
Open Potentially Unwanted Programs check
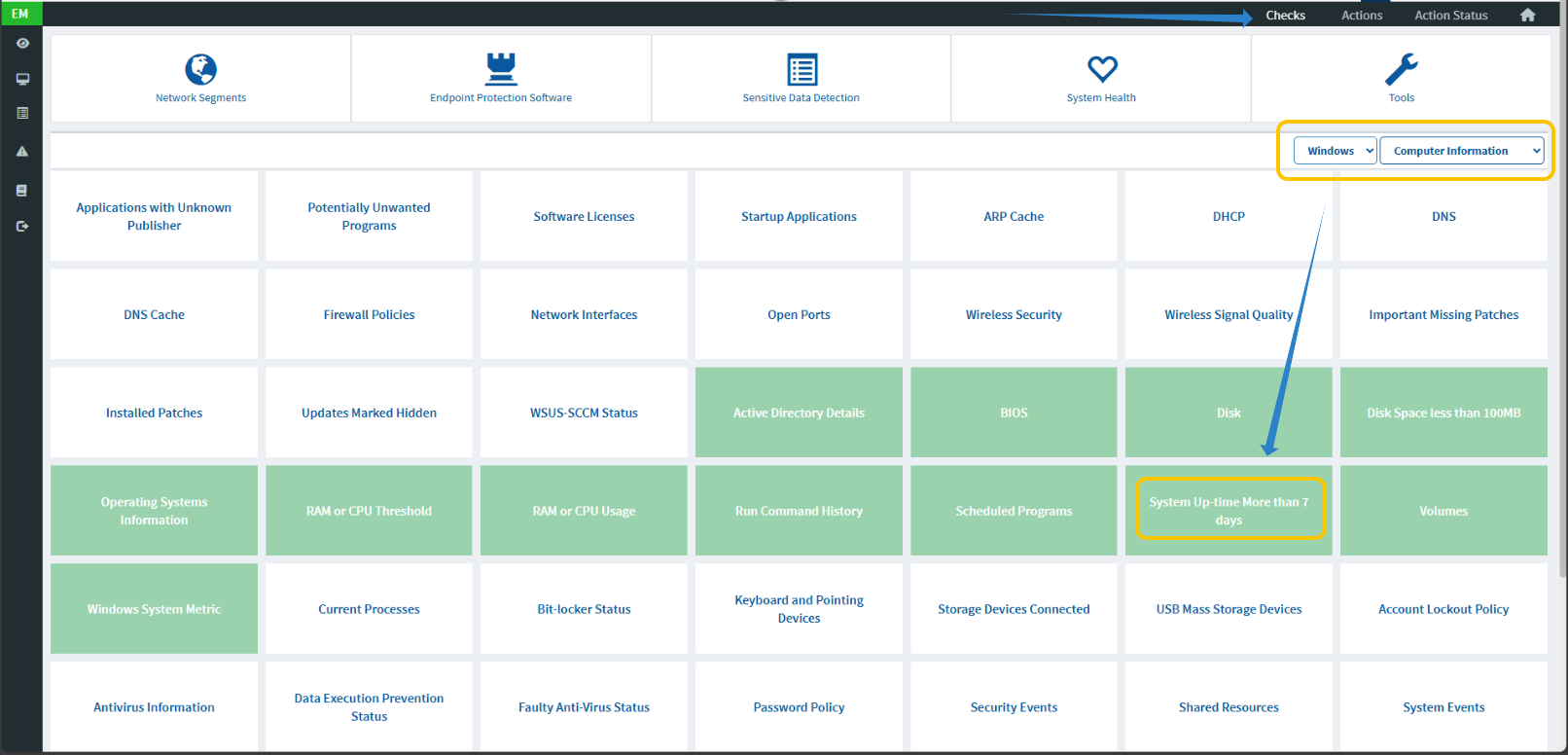(369, 216)
